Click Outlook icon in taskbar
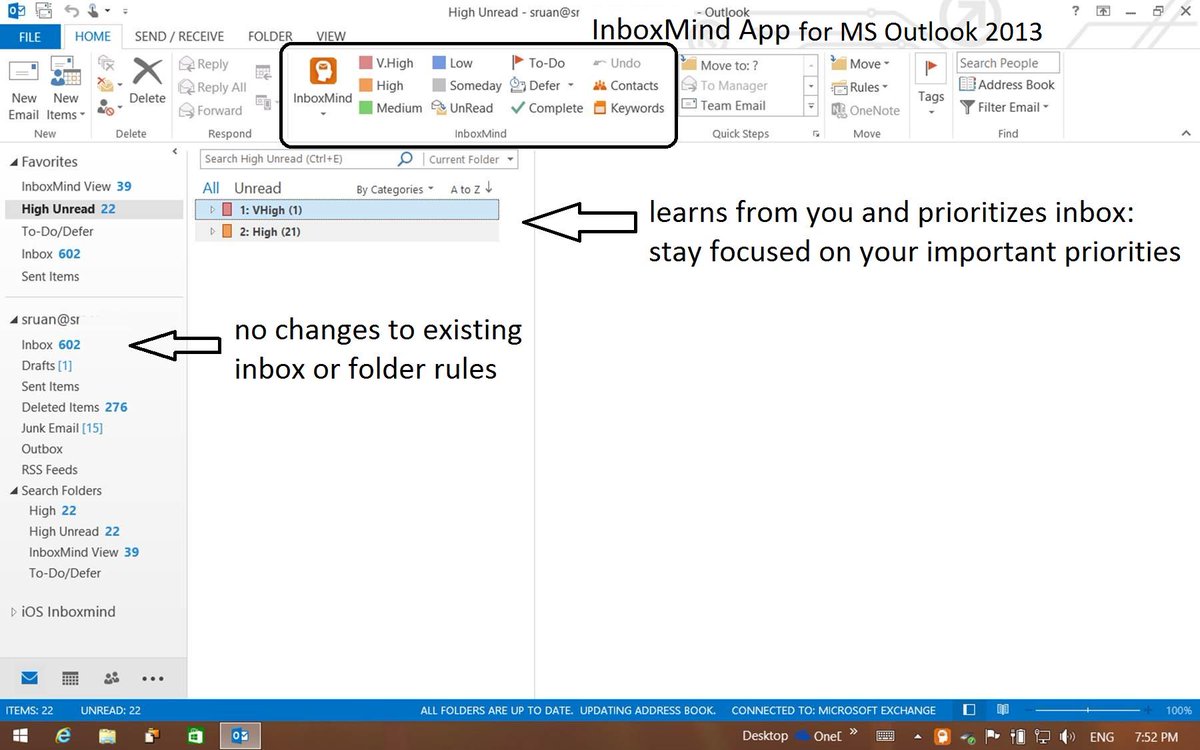Viewport: 1200px width, 750px height. coord(240,735)
